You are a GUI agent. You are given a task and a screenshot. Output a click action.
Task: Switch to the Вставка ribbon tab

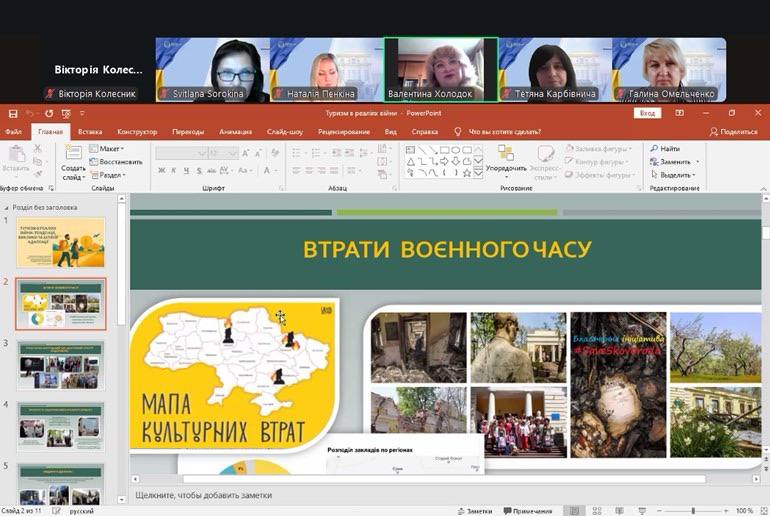[x=90, y=131]
